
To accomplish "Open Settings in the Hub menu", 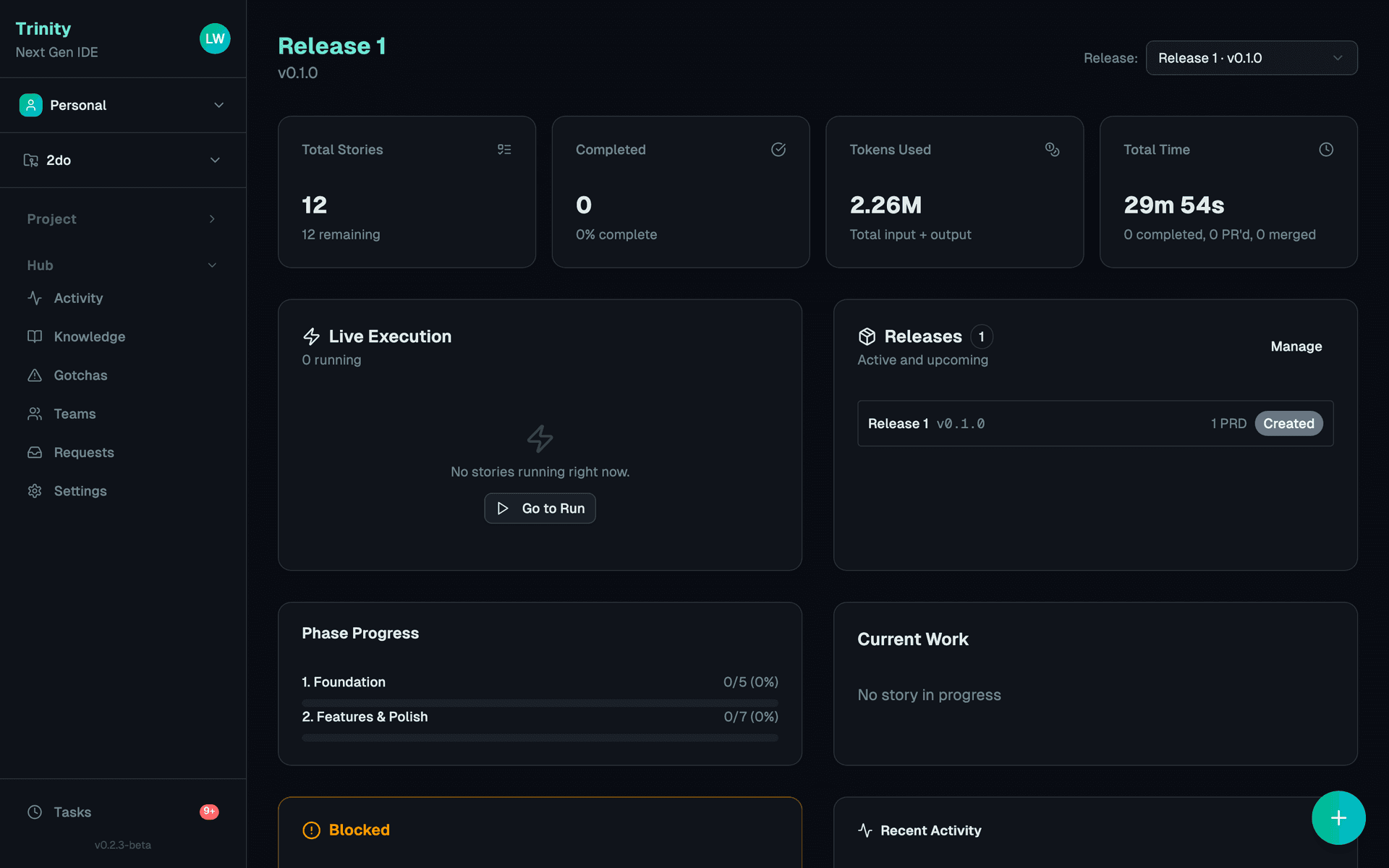I will point(123,491).
